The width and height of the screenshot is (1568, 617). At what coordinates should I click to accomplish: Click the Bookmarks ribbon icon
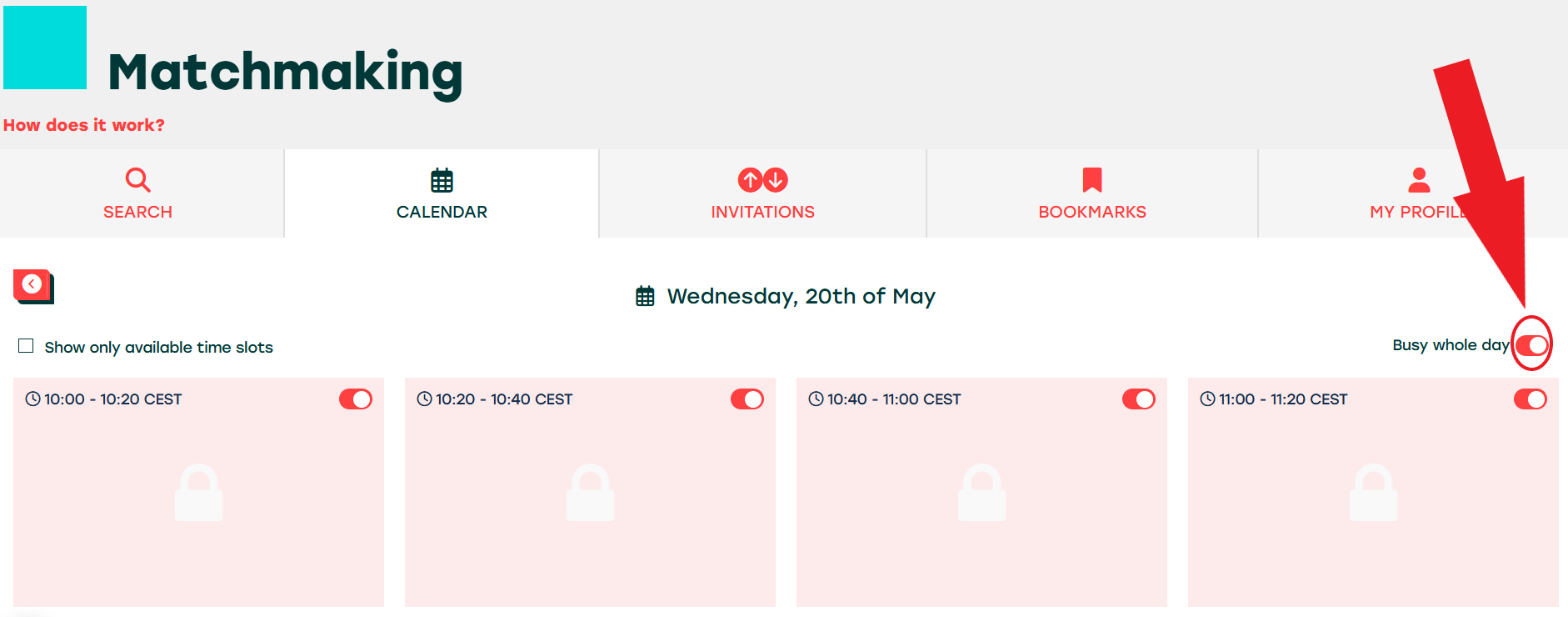pyautogui.click(x=1091, y=180)
